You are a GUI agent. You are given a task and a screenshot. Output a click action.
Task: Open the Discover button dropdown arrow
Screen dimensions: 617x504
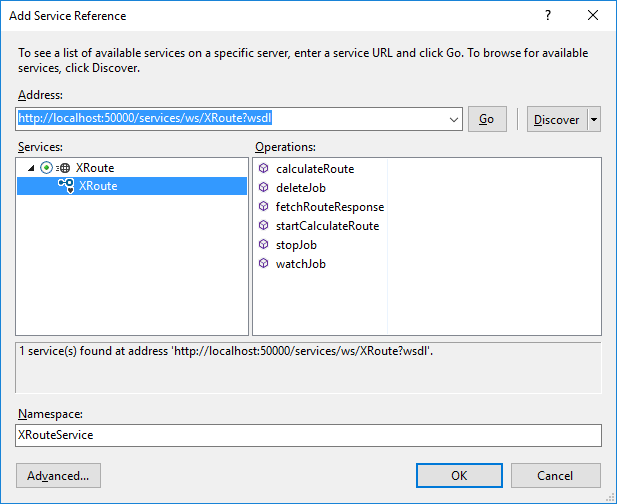(x=595, y=119)
